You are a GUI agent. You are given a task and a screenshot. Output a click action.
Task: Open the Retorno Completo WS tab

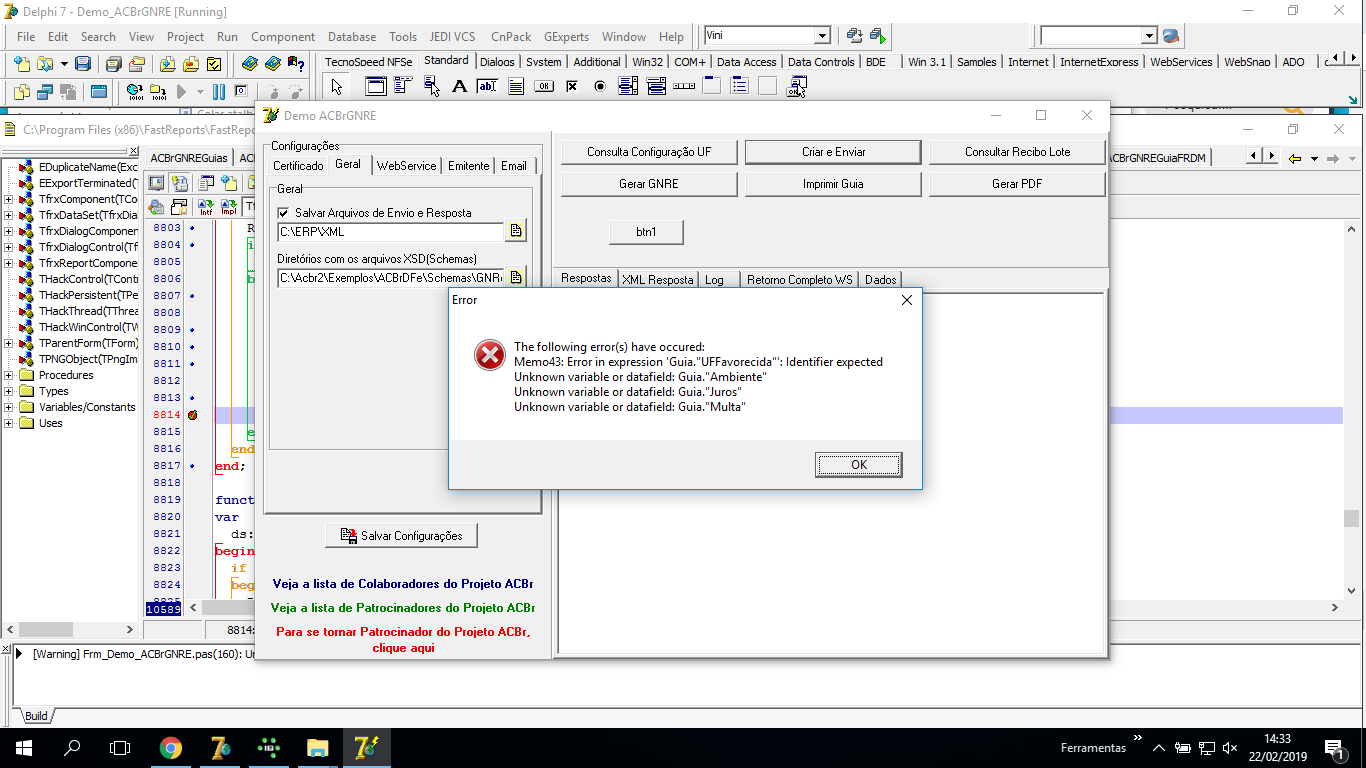click(x=799, y=280)
